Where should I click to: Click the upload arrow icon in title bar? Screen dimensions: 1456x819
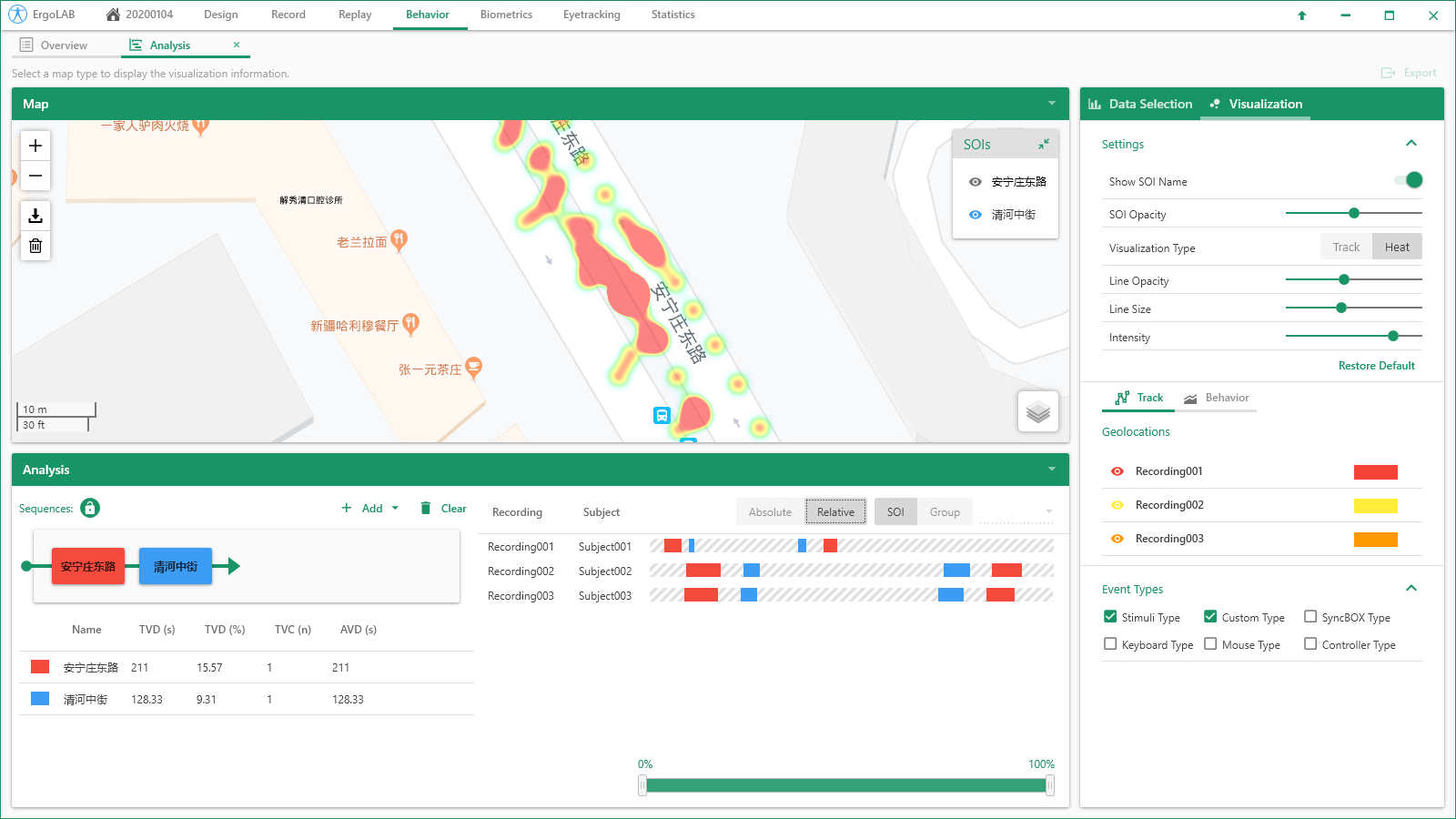tap(1302, 15)
